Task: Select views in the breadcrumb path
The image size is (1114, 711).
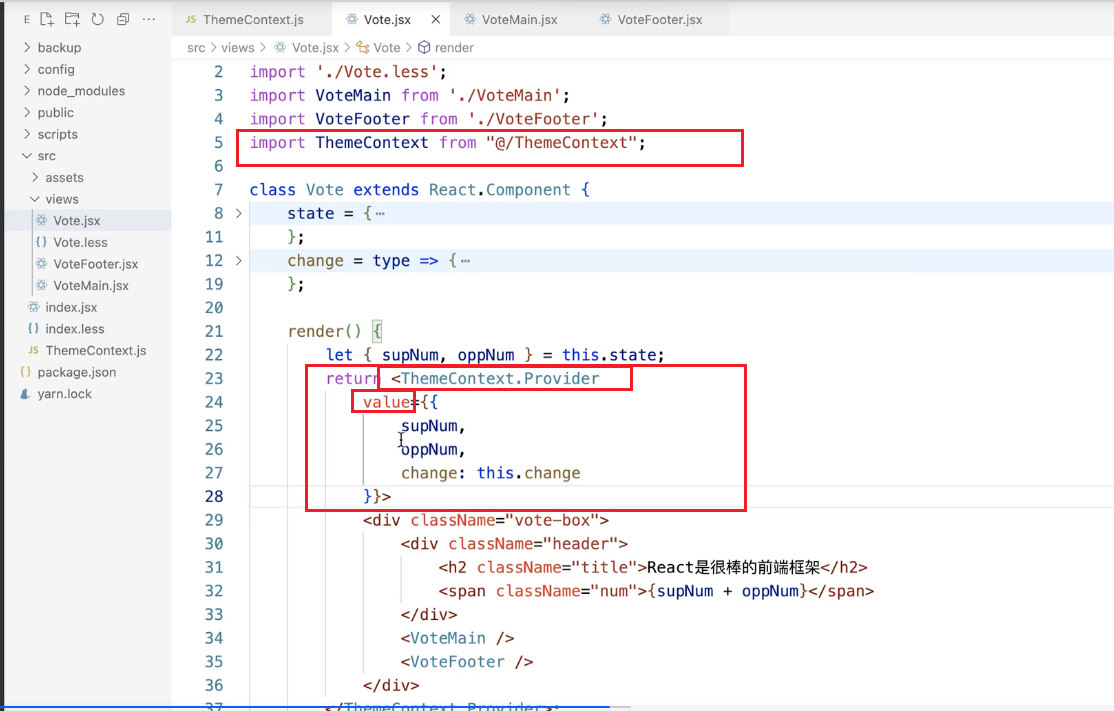Action: coord(237,48)
